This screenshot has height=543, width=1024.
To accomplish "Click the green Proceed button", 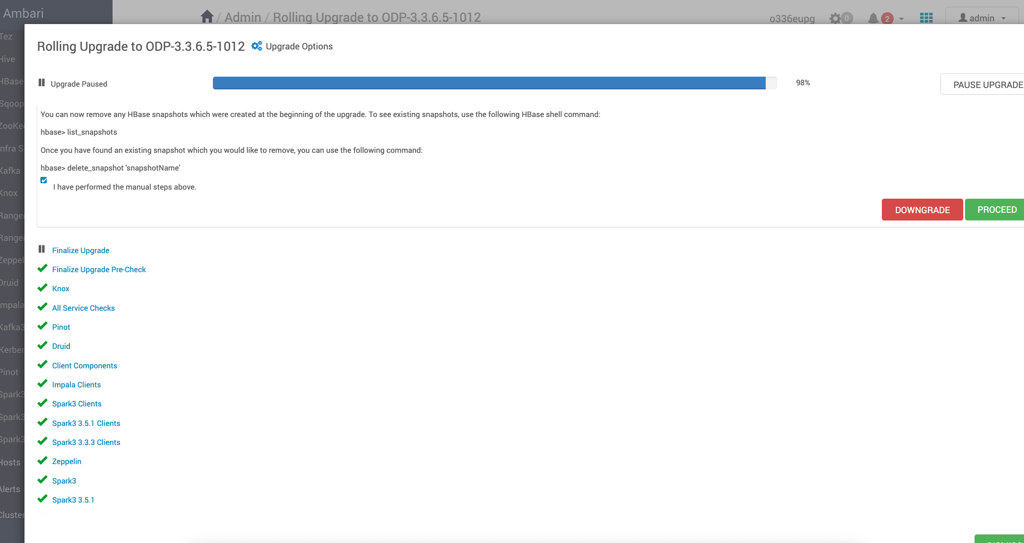I will click(997, 210).
